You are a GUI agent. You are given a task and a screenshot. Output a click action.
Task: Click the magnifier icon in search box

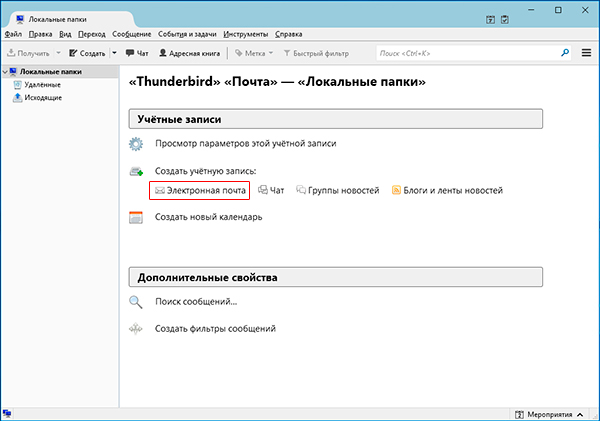pos(565,53)
